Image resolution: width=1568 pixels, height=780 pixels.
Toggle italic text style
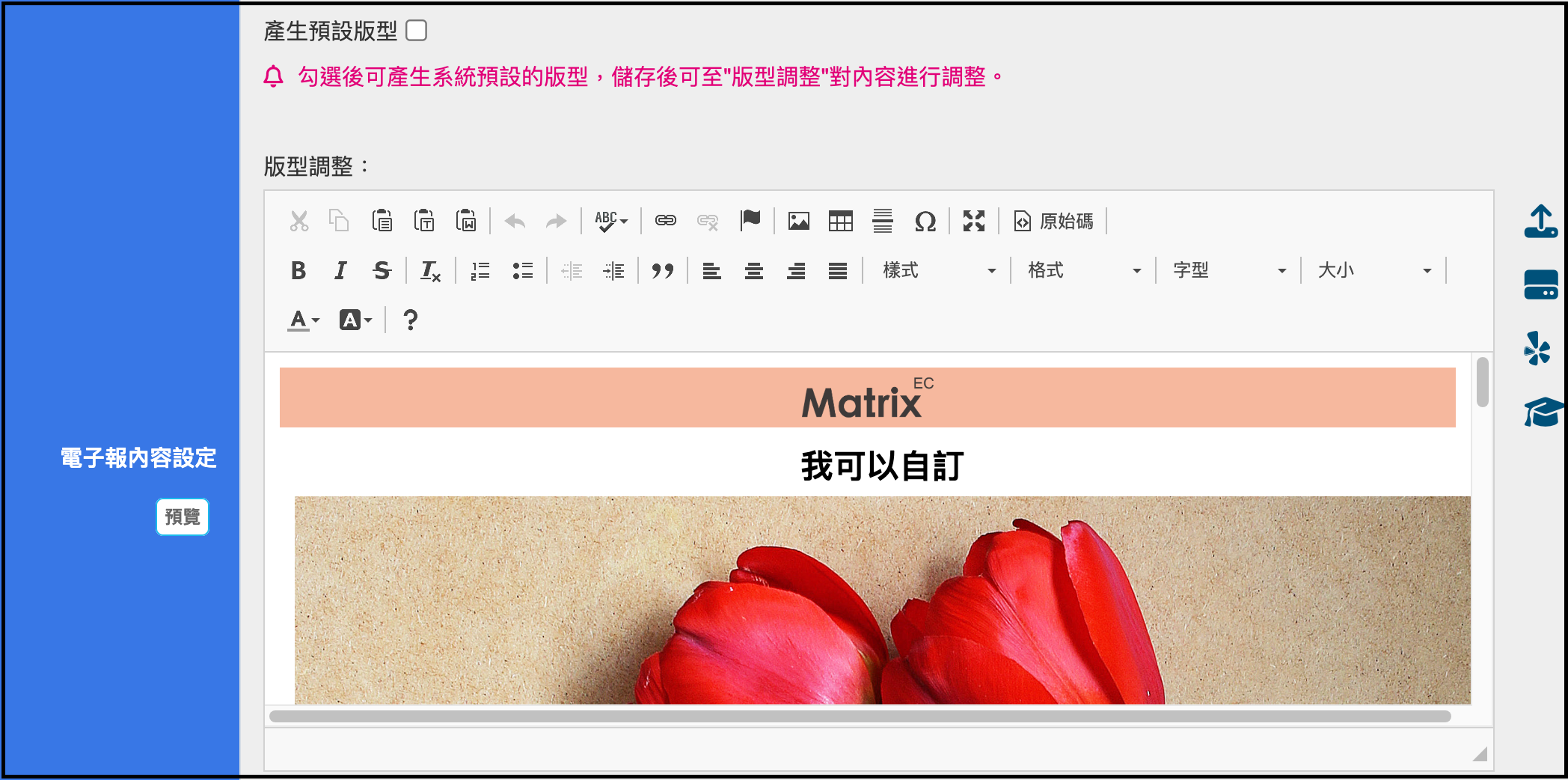coord(340,271)
